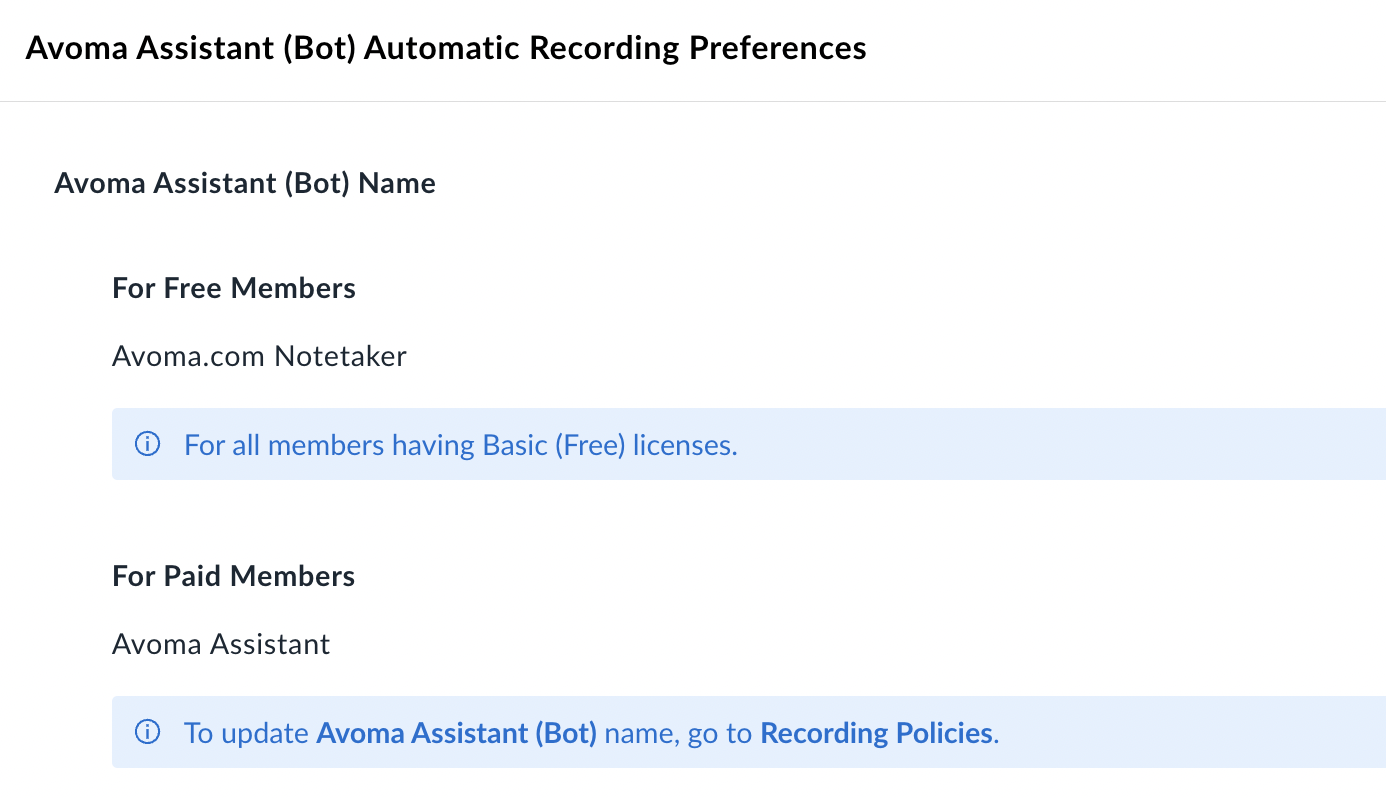Select the Basic (Free) licenses info banner
Viewport: 1386px width, 798px height.
(x=700, y=443)
